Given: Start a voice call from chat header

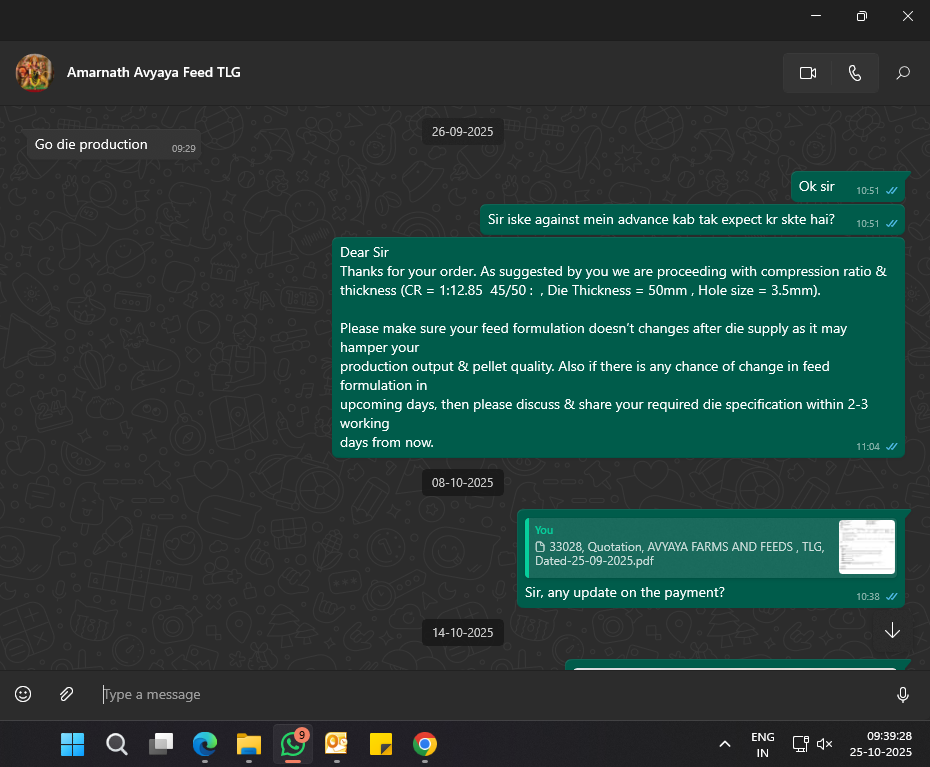Looking at the screenshot, I should (x=854, y=73).
